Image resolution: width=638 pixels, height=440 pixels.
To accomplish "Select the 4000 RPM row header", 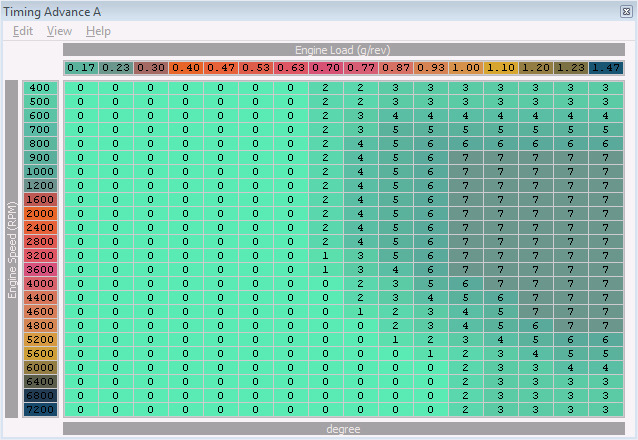I will coord(40,284).
